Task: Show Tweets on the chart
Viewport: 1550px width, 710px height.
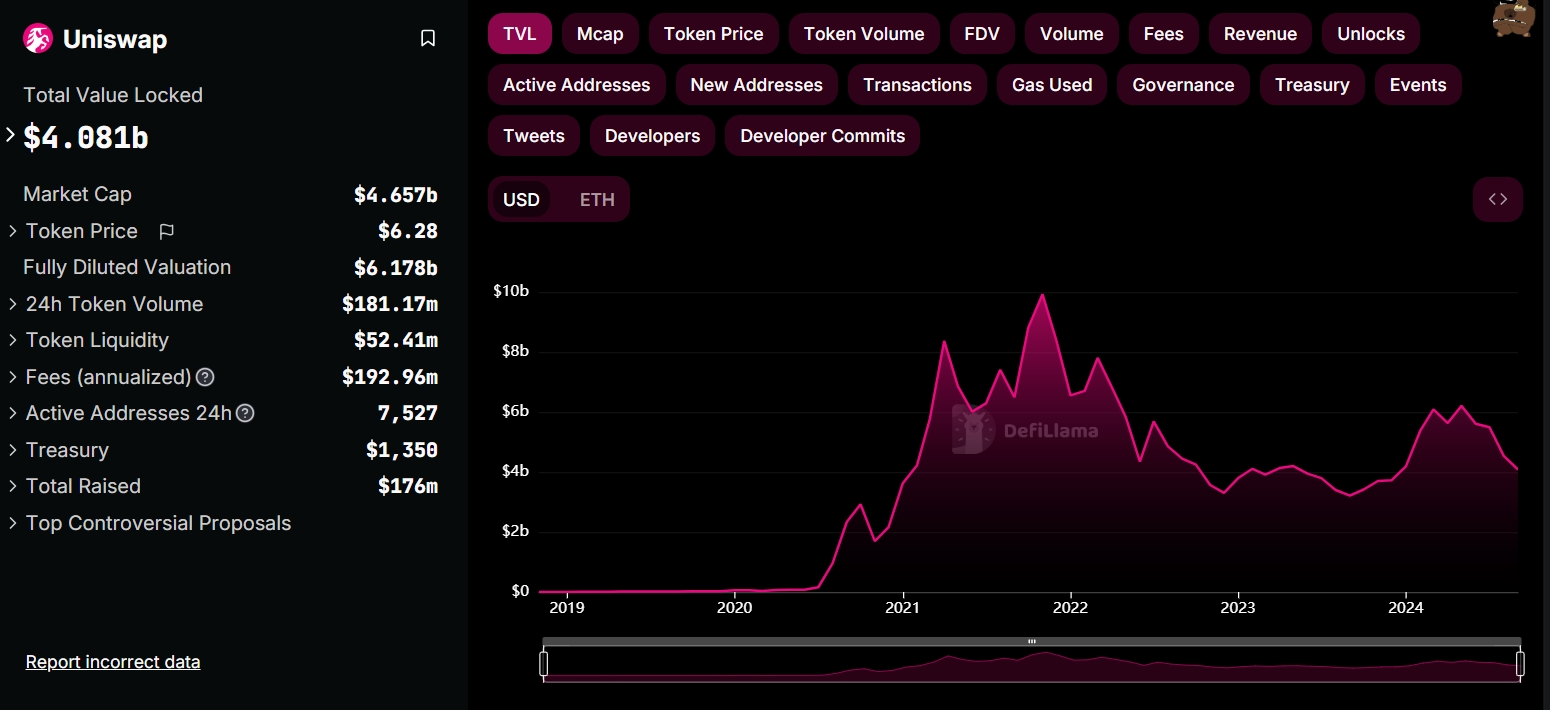Action: pyautogui.click(x=534, y=136)
